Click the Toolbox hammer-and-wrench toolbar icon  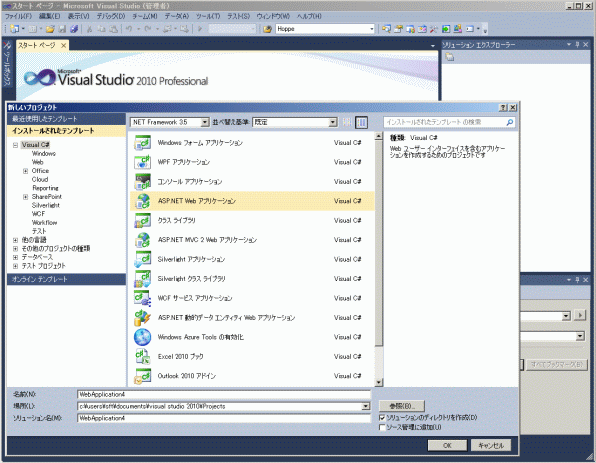(x=434, y=29)
